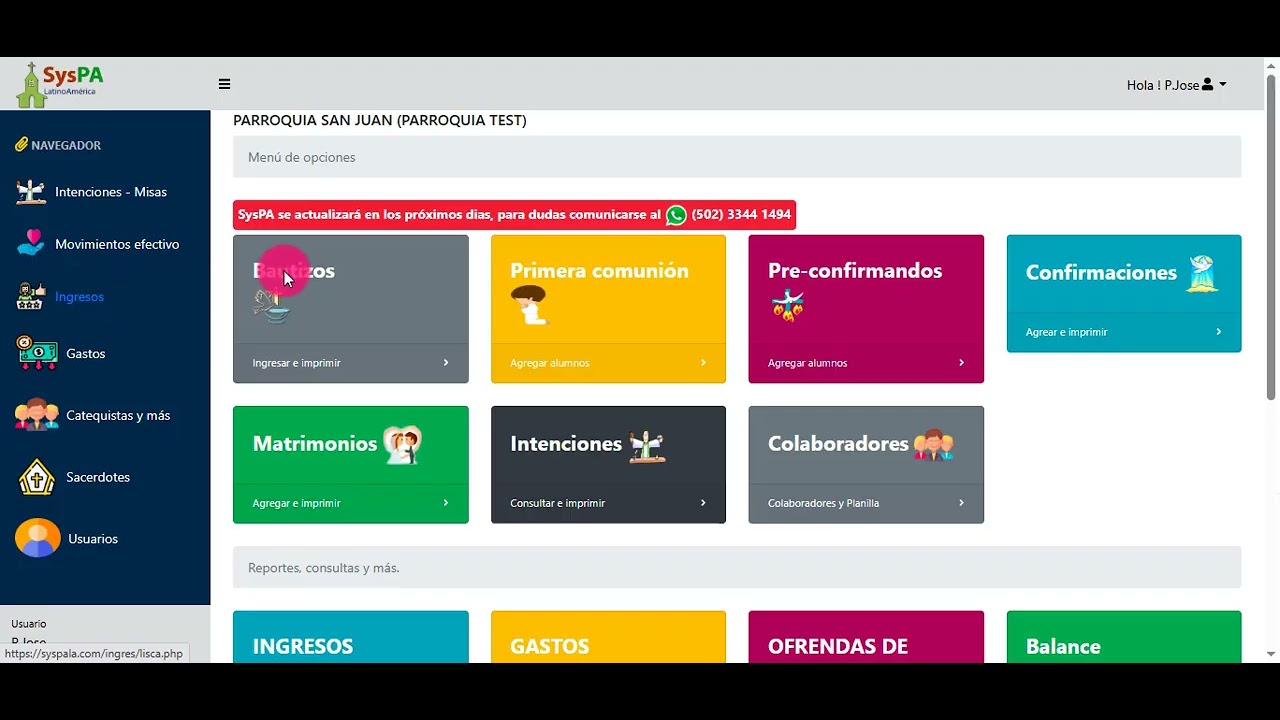Click the paperclip icon next to NAVEGADOR
The image size is (1280, 720).
coord(21,144)
